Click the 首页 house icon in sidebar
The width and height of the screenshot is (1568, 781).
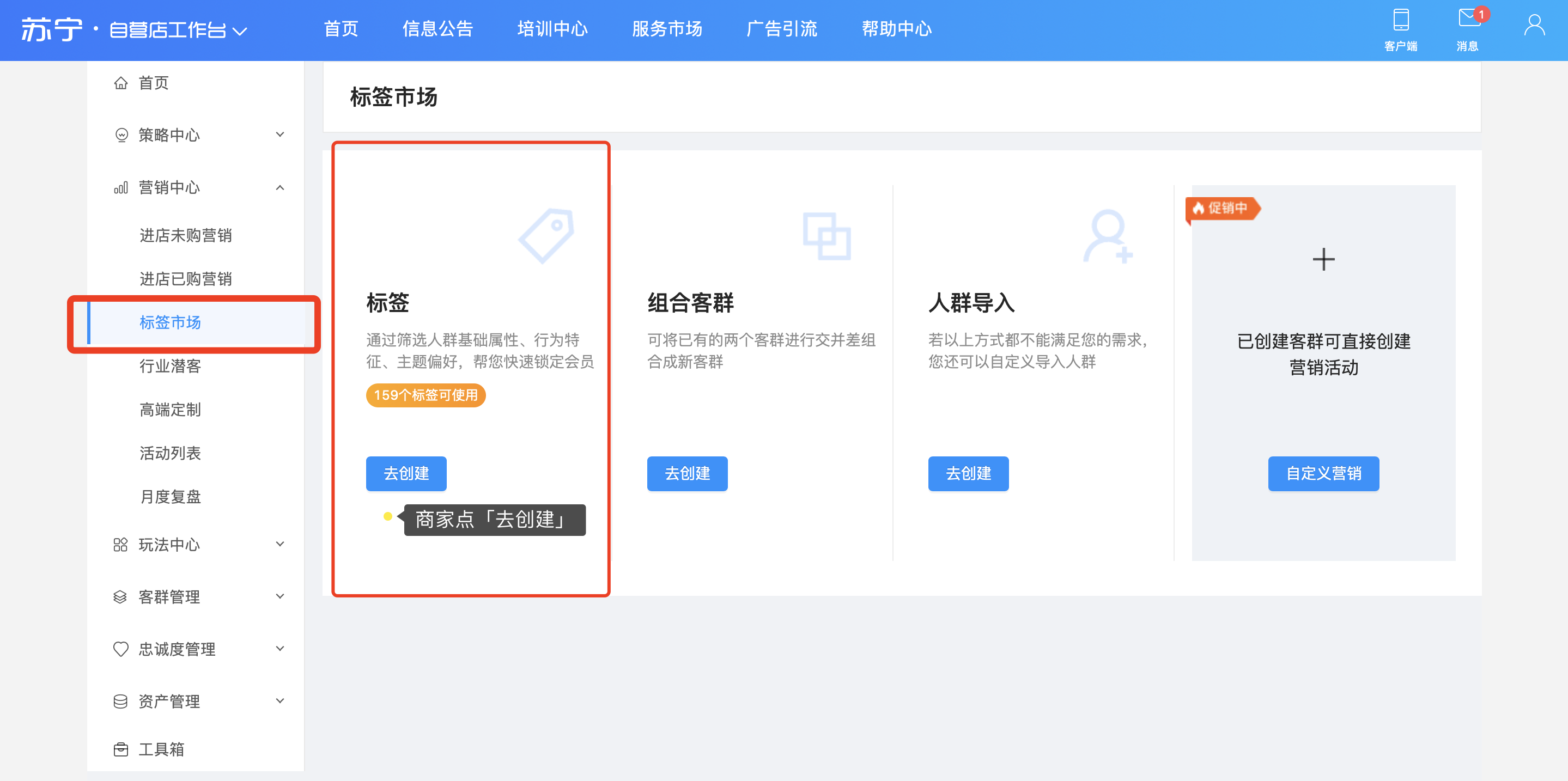coord(121,83)
